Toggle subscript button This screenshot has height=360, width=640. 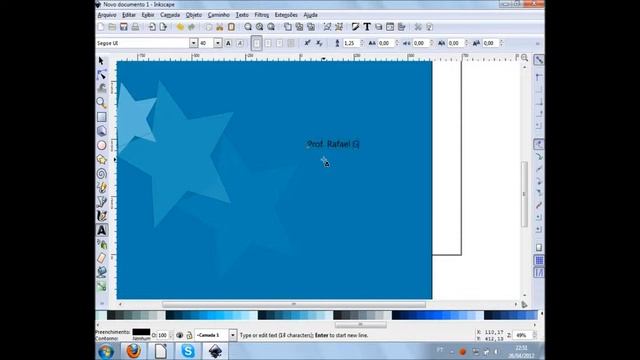[x=319, y=43]
